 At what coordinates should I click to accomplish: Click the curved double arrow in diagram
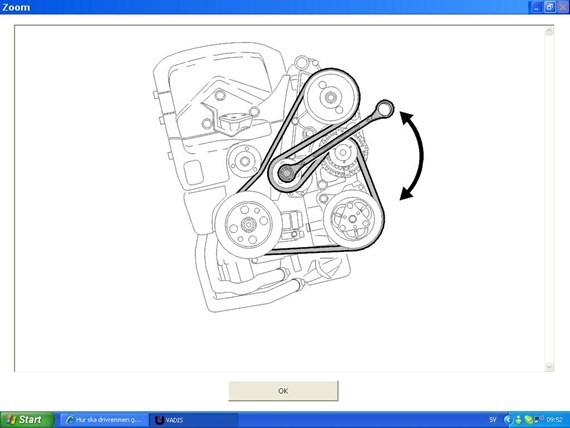(412, 156)
